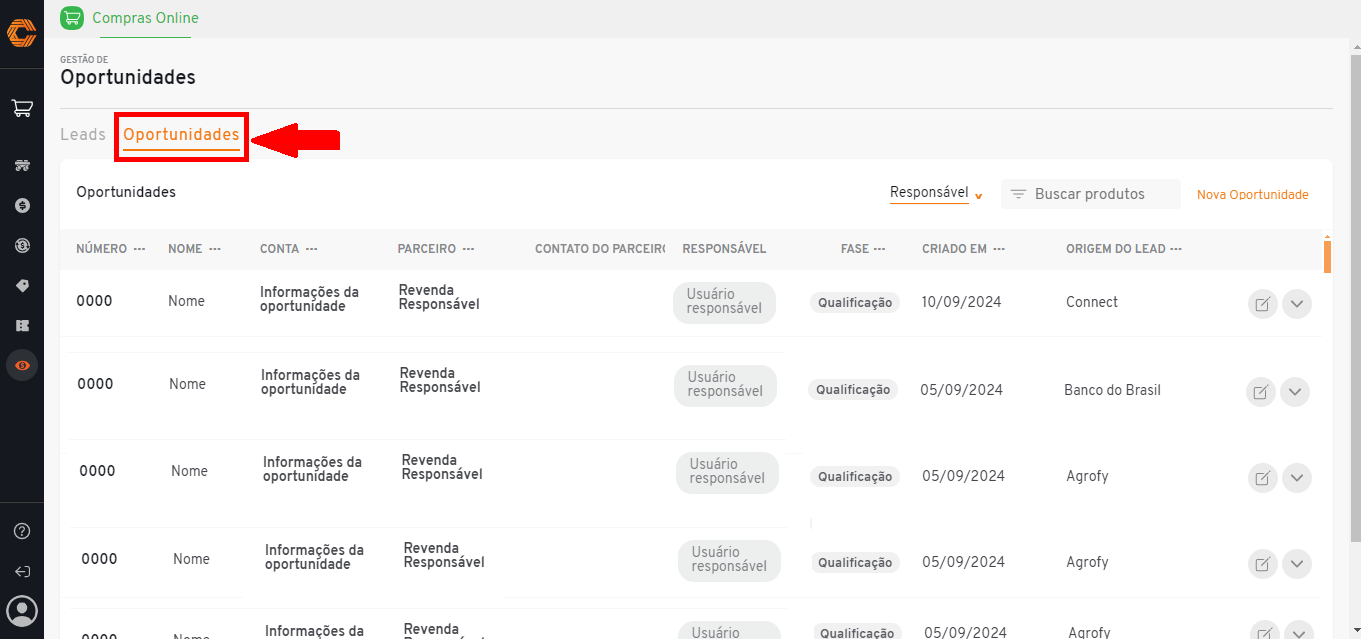
Task: Click the filter icon in Buscar produtos
Action: (1018, 194)
